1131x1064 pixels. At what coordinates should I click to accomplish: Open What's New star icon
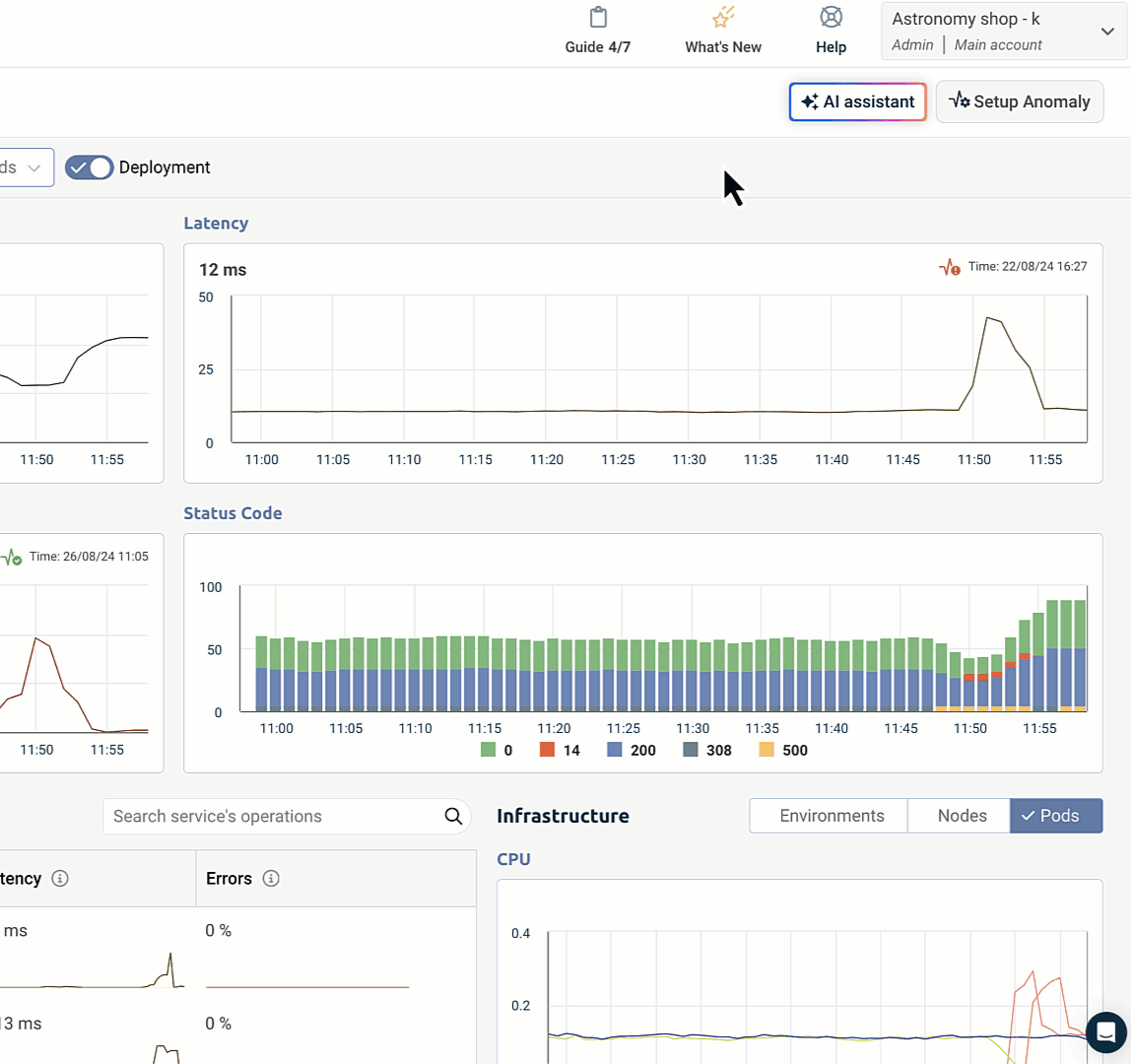coord(723,18)
